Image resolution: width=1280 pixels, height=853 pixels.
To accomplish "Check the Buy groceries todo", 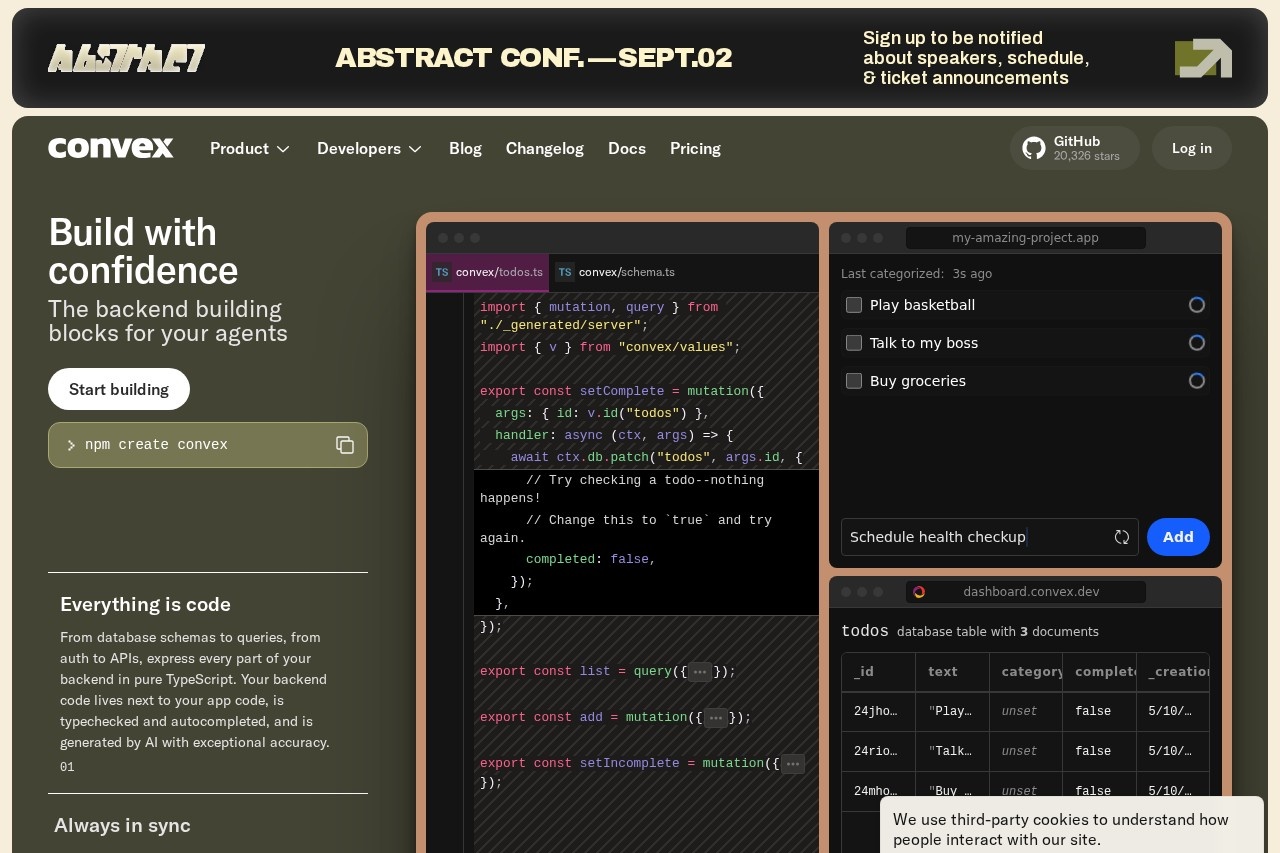I will 854,381.
